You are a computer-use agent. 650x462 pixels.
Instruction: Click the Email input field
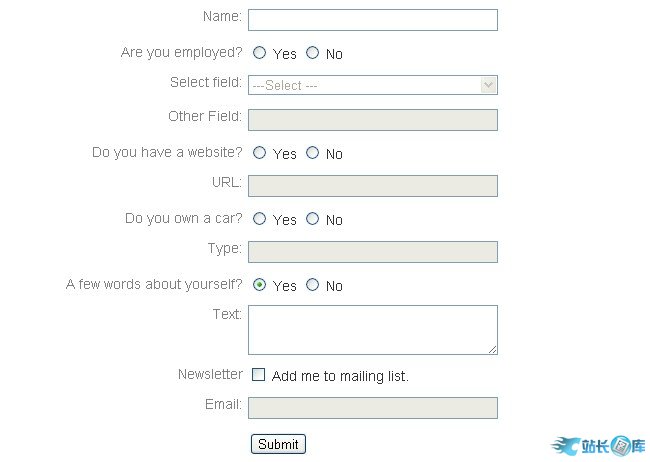click(372, 408)
